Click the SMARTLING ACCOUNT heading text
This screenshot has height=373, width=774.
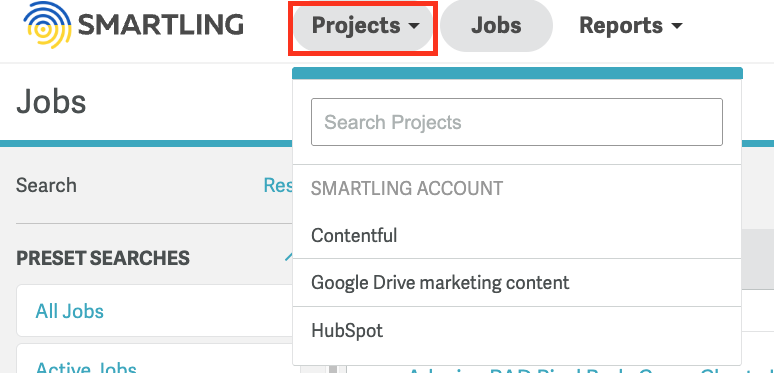click(407, 188)
